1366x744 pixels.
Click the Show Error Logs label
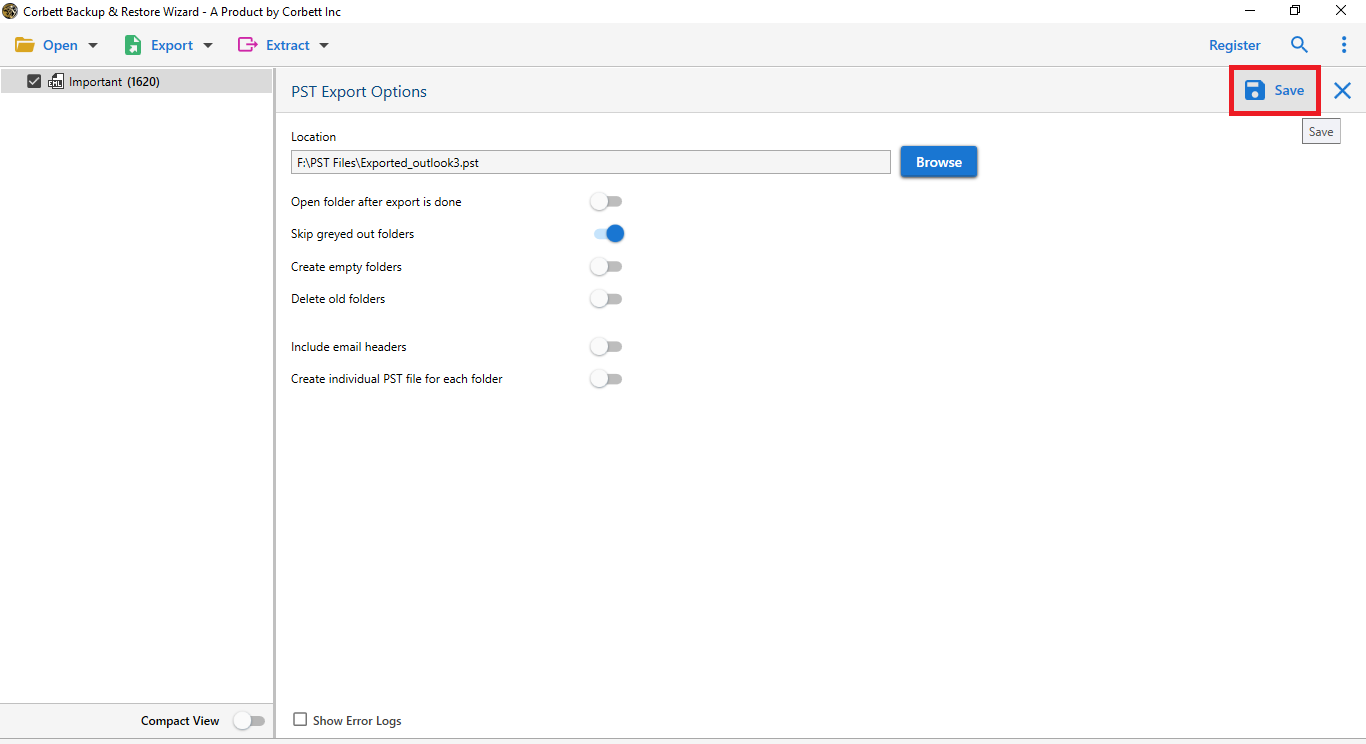click(x=357, y=721)
